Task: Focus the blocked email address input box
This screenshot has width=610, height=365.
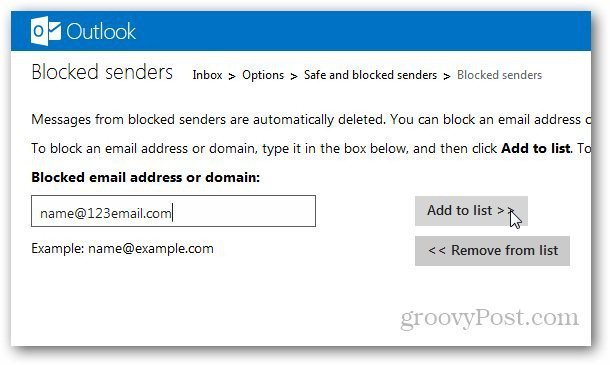Action: click(x=173, y=211)
